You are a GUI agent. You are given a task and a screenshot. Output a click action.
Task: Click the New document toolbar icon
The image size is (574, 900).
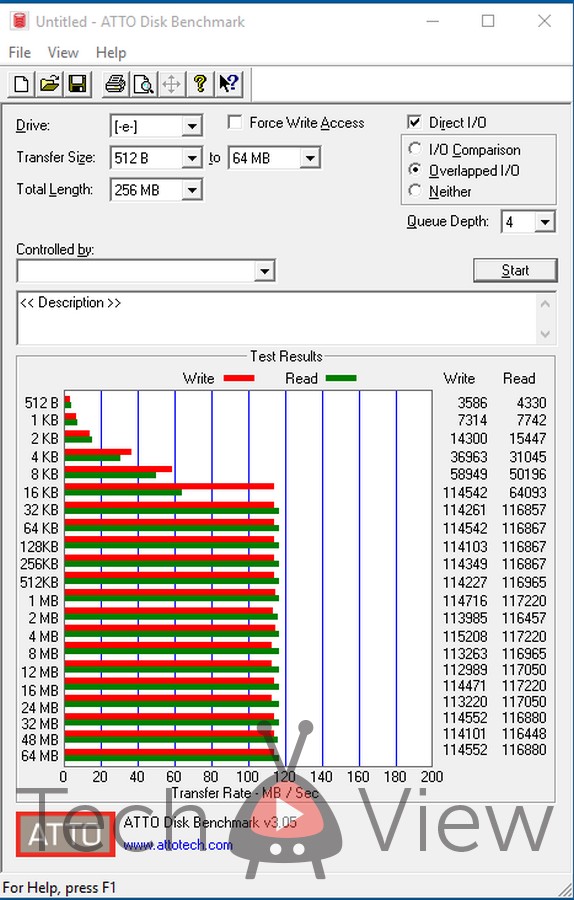22,84
